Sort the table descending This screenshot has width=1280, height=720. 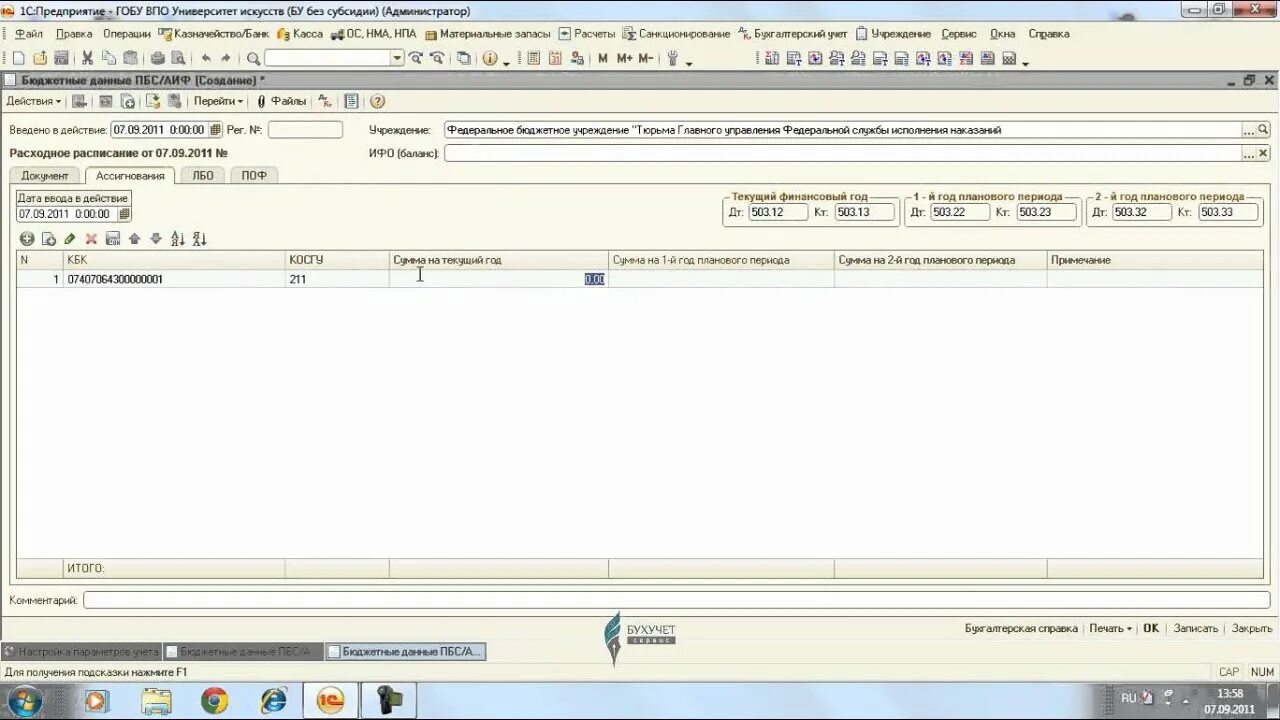coord(199,238)
